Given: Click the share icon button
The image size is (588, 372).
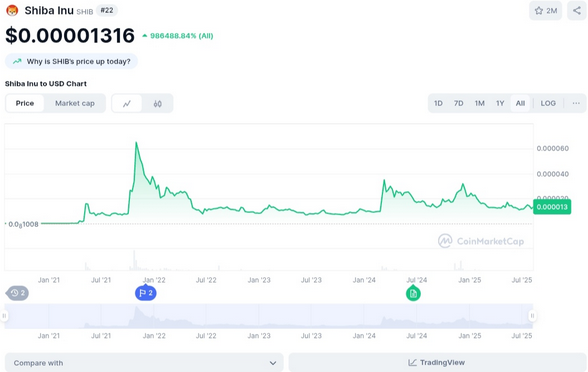Looking at the screenshot, I should coord(576,10).
